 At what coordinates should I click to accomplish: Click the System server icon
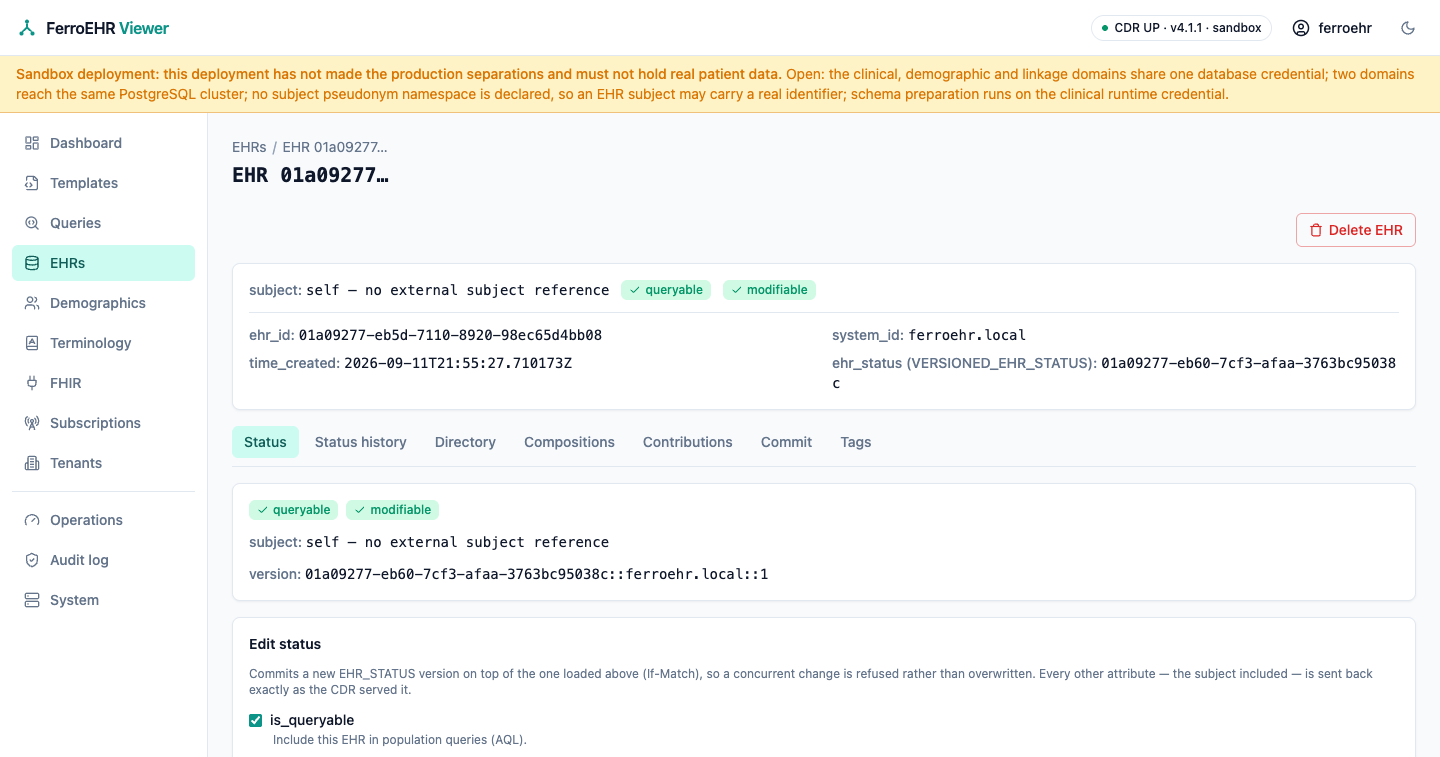click(32, 600)
